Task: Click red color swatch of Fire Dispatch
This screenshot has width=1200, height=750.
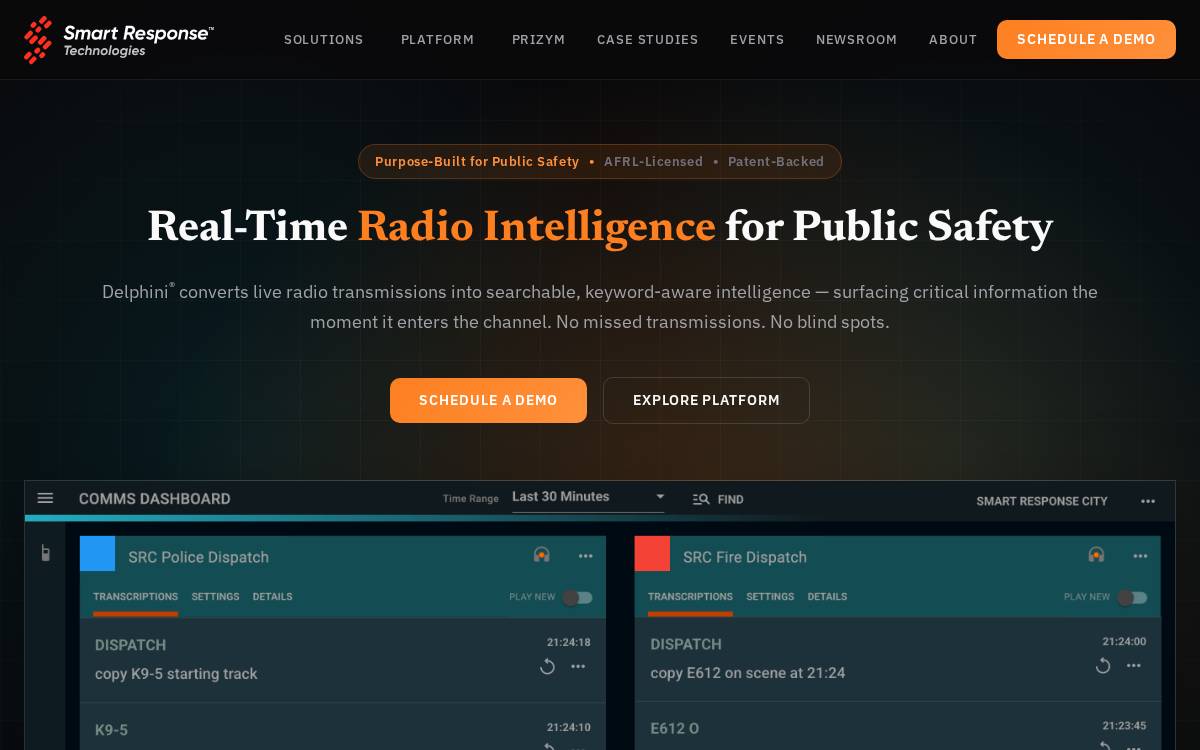Action: point(652,553)
